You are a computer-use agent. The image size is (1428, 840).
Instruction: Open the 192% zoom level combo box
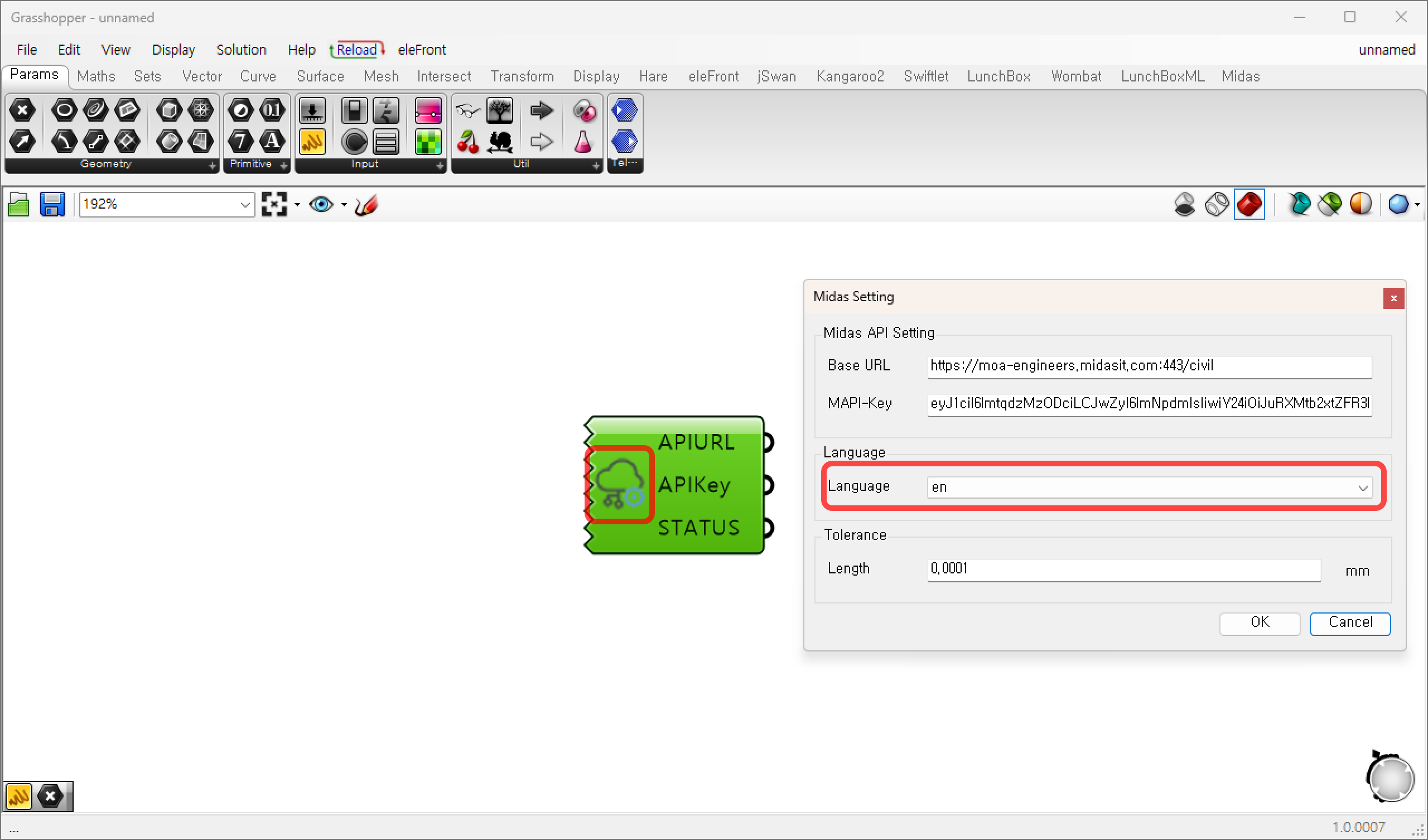point(167,204)
